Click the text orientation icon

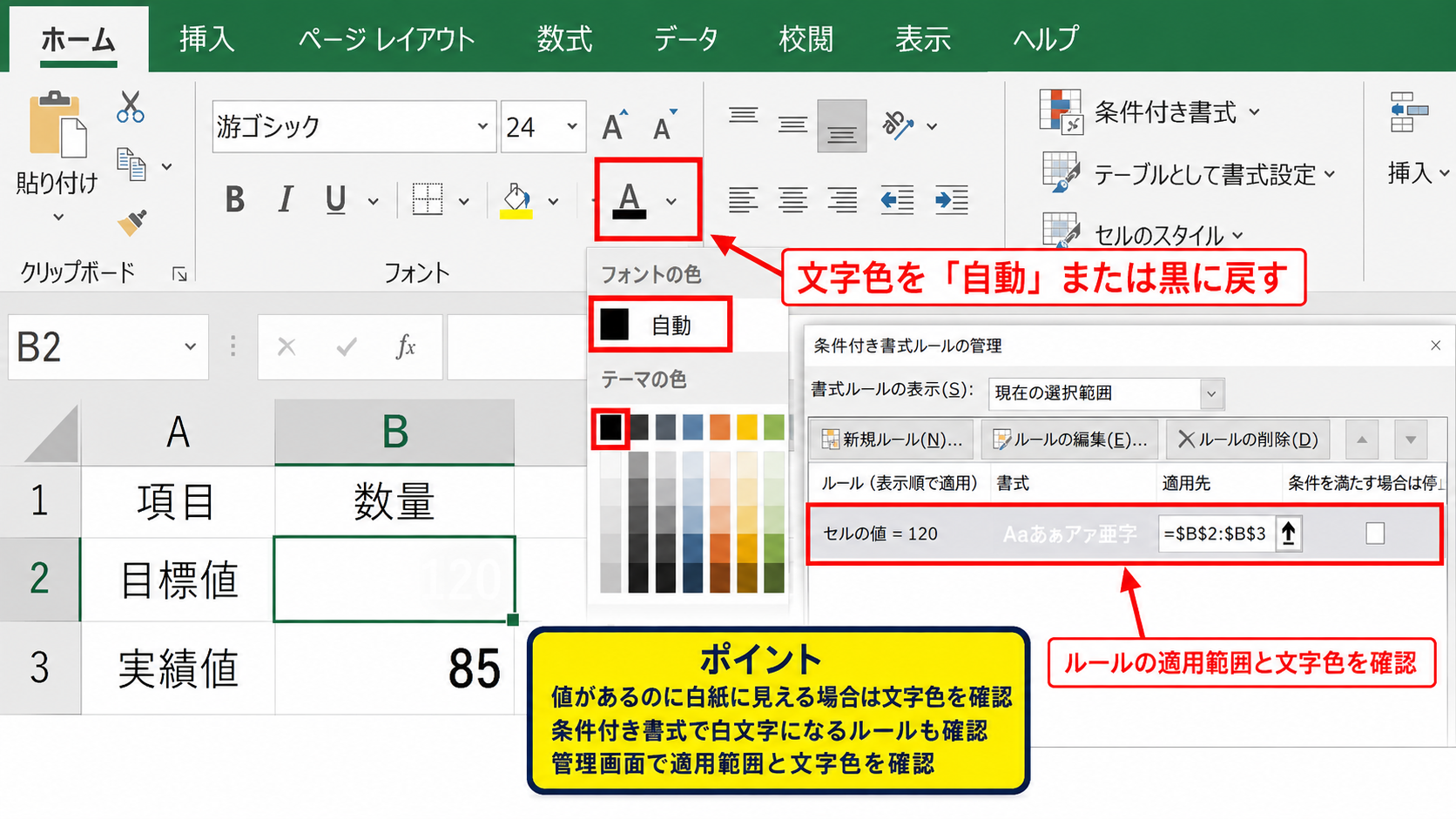click(x=898, y=125)
